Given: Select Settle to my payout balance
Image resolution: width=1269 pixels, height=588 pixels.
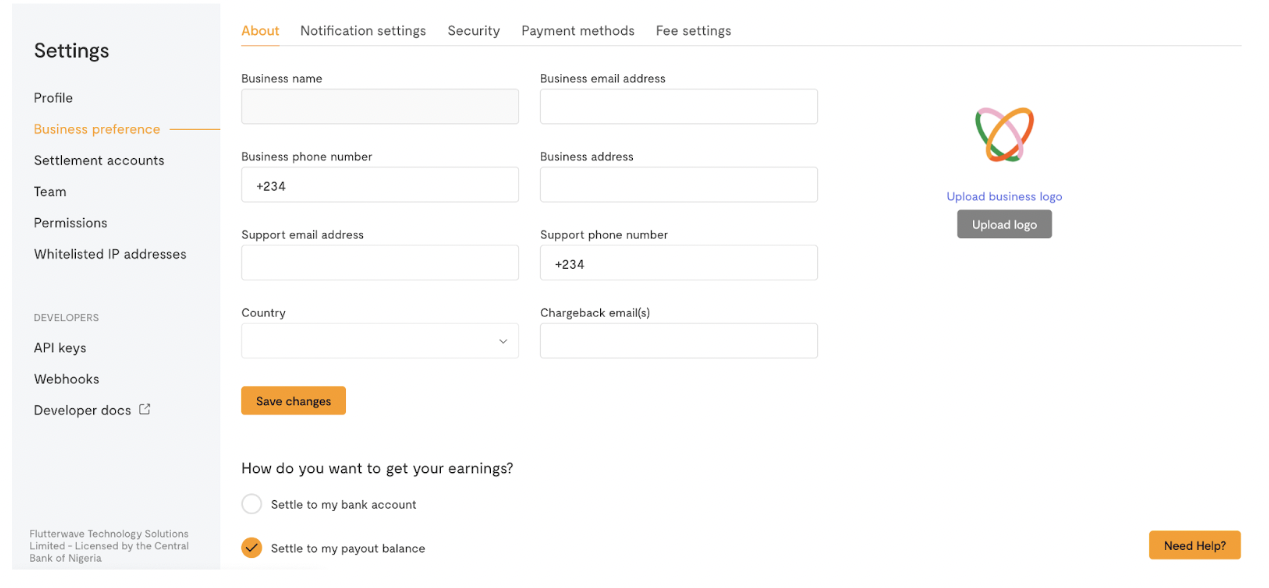Looking at the screenshot, I should 252,548.
